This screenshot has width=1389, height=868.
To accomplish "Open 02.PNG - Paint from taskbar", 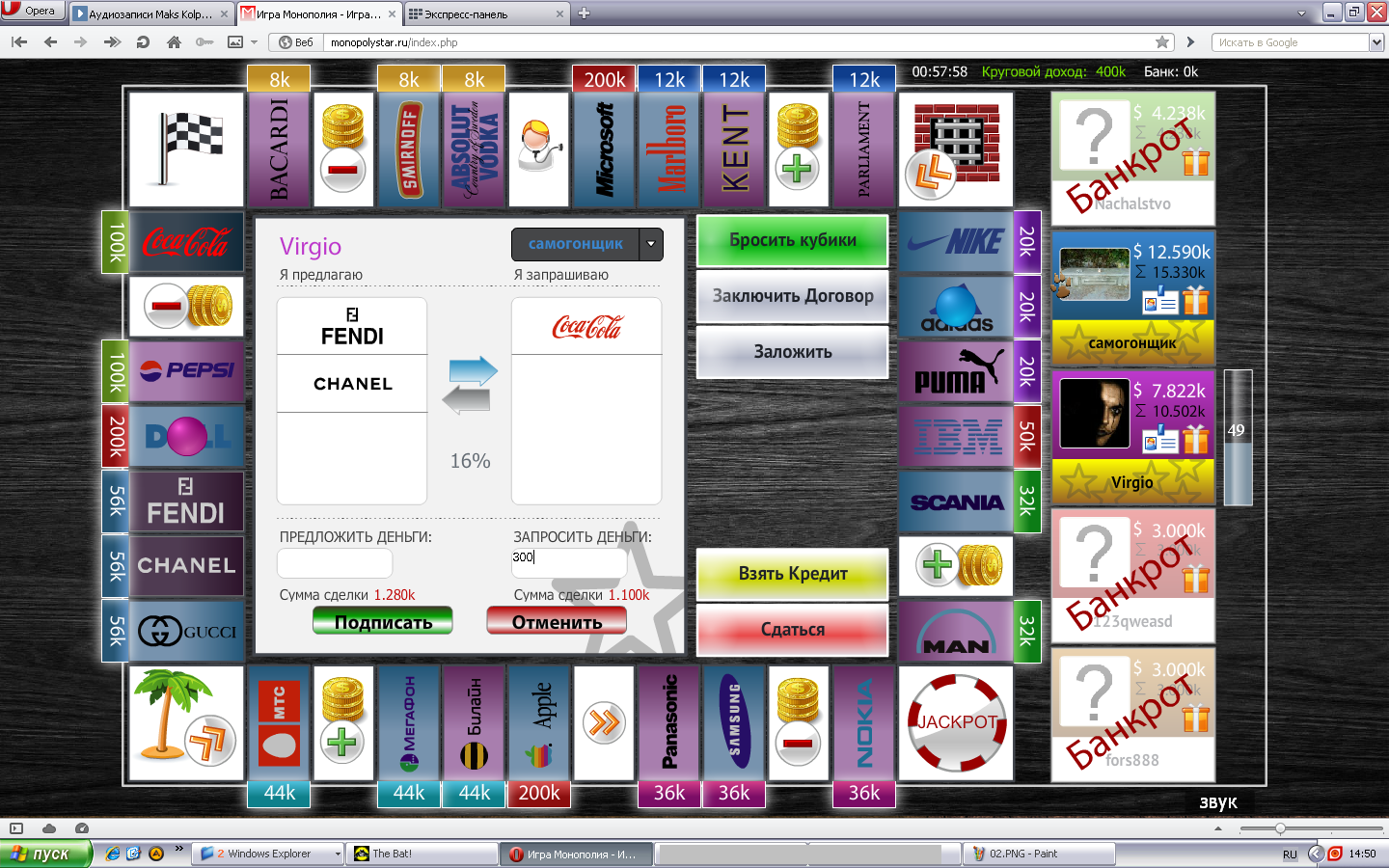I will [x=1040, y=854].
